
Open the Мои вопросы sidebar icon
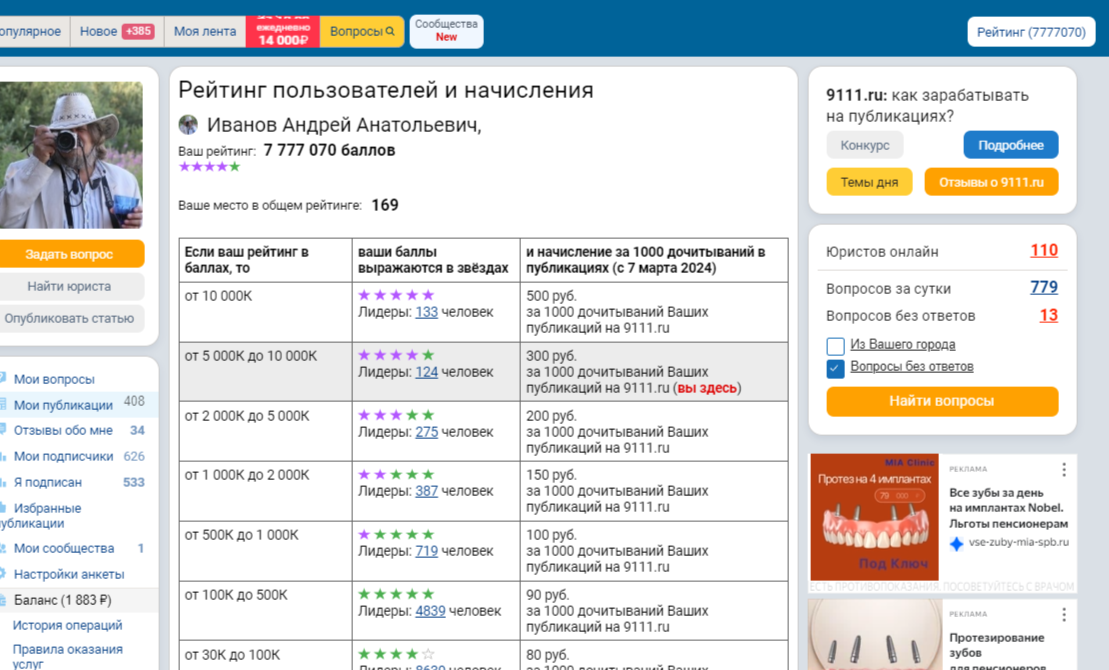[x=5, y=378]
